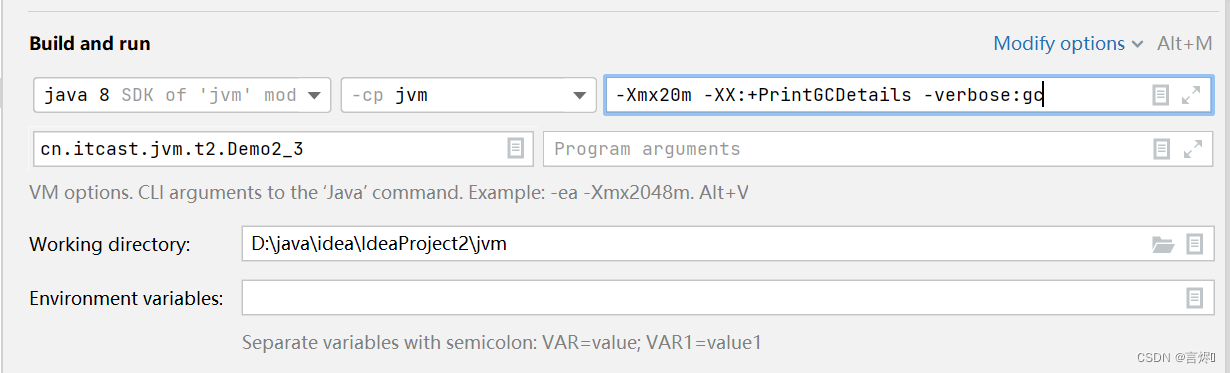The height and width of the screenshot is (373, 1230).
Task: Click the list icon in main class field
Action: point(515,149)
